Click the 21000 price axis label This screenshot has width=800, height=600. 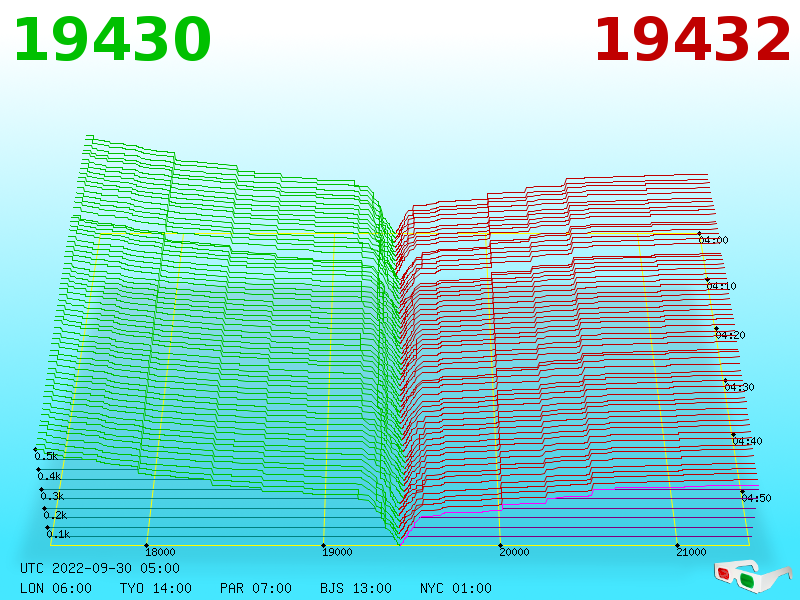click(691, 552)
